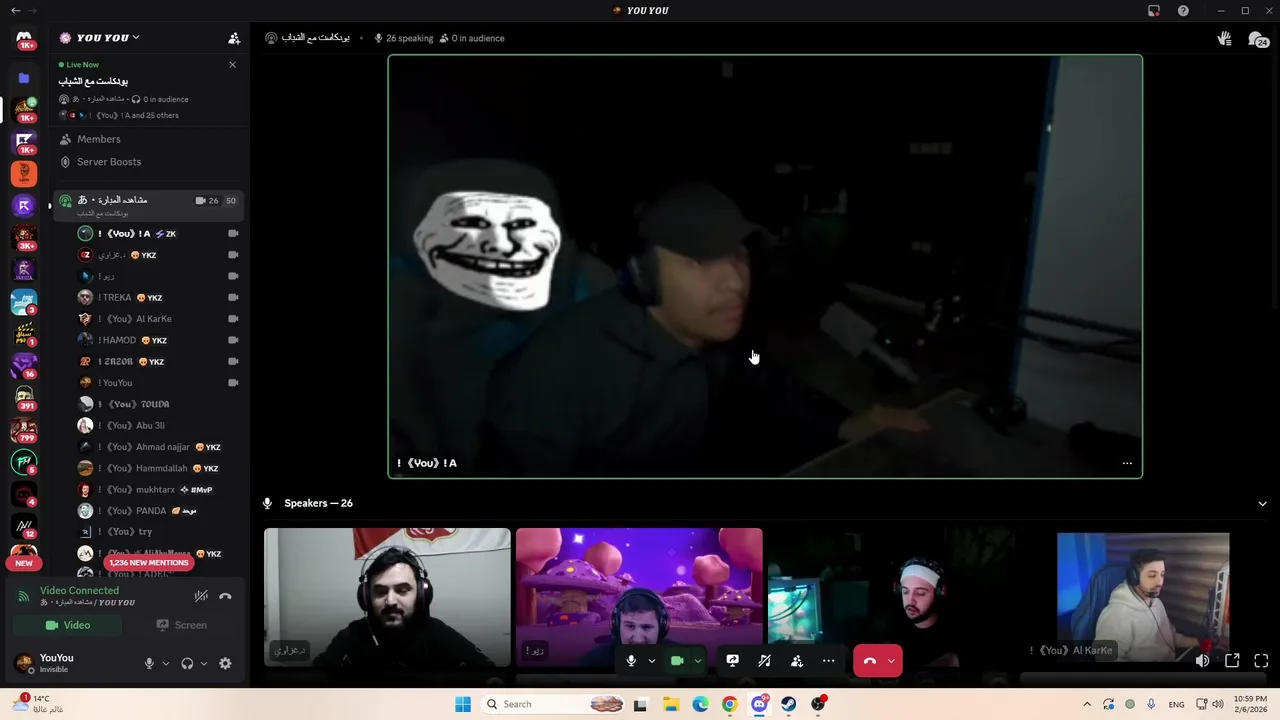This screenshot has width=1280, height=720.
Task: Open the orange server icon in sidebar
Action: pos(24,173)
